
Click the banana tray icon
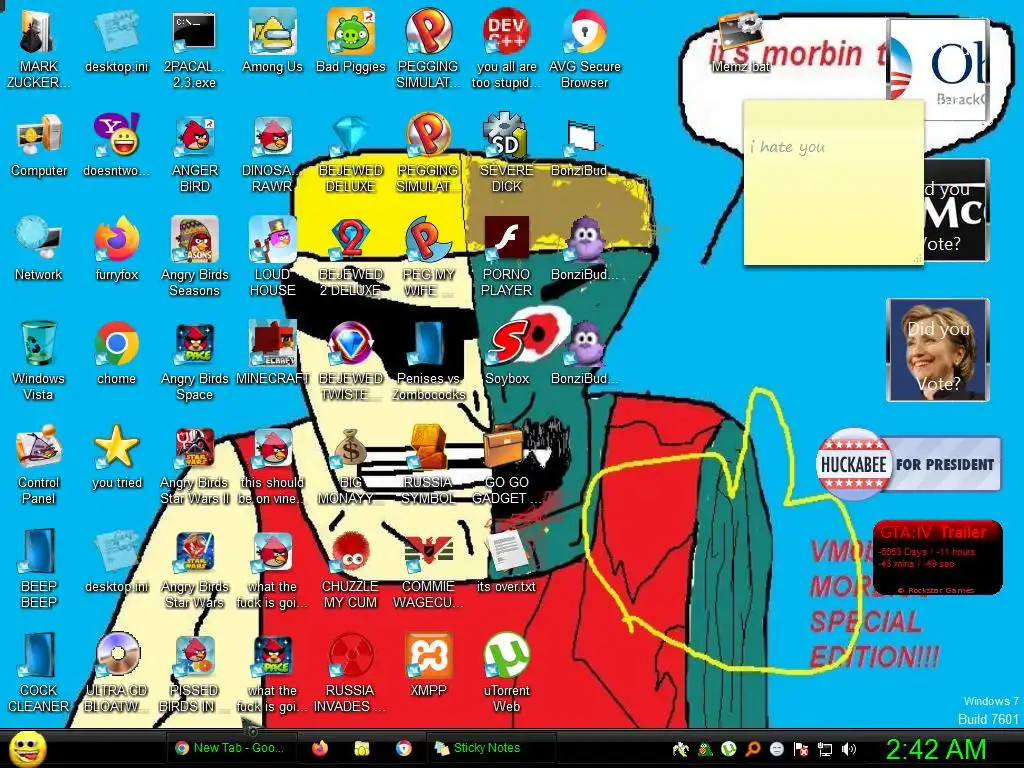681,750
